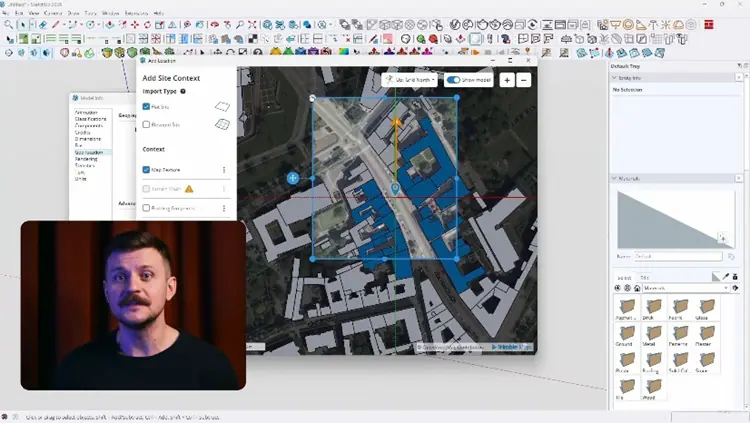The image size is (750, 423).
Task: Check the Elevated Site checkbox
Action: pyautogui.click(x=146, y=124)
